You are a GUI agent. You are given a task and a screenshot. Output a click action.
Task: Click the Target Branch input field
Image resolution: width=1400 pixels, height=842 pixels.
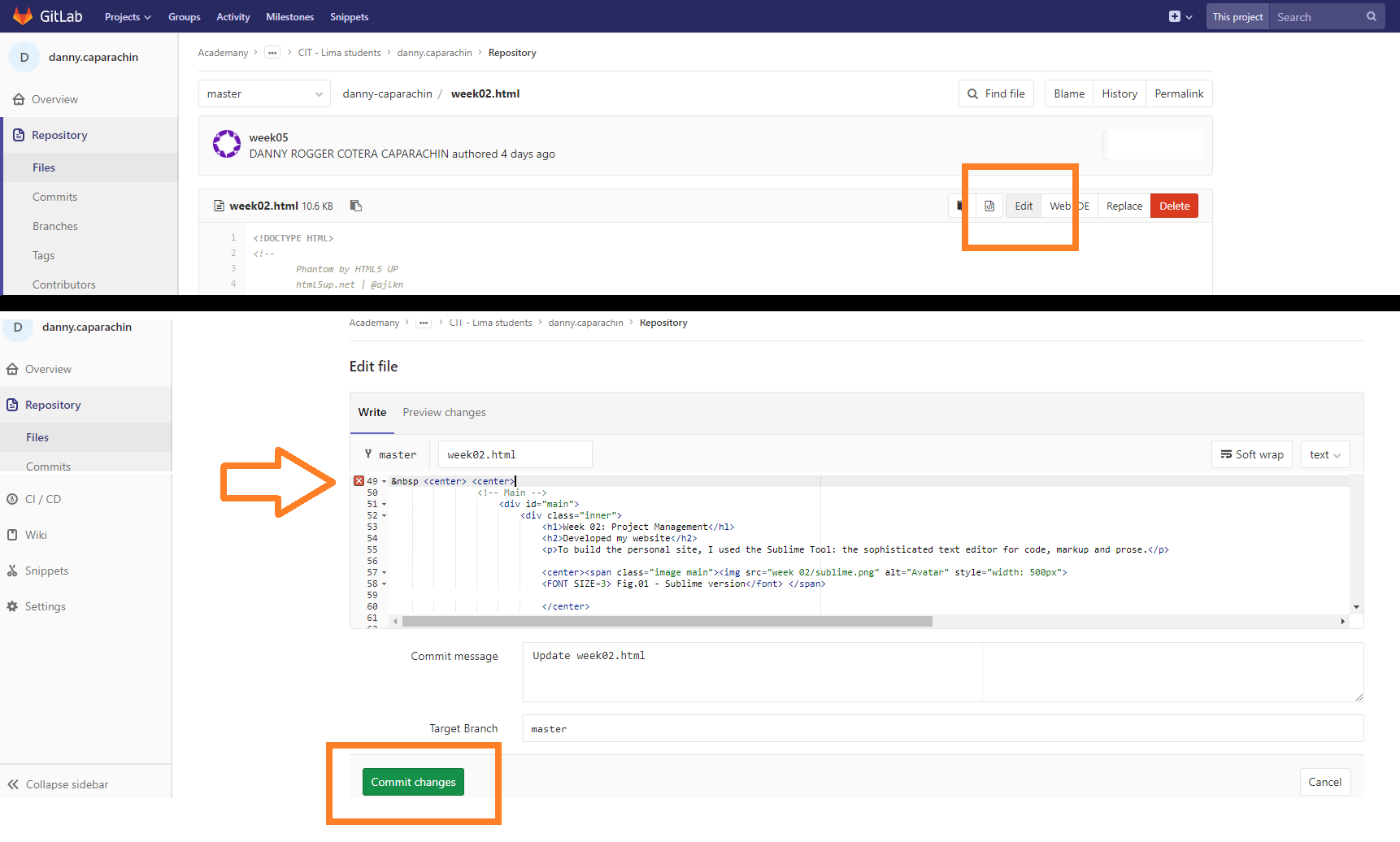tap(943, 728)
